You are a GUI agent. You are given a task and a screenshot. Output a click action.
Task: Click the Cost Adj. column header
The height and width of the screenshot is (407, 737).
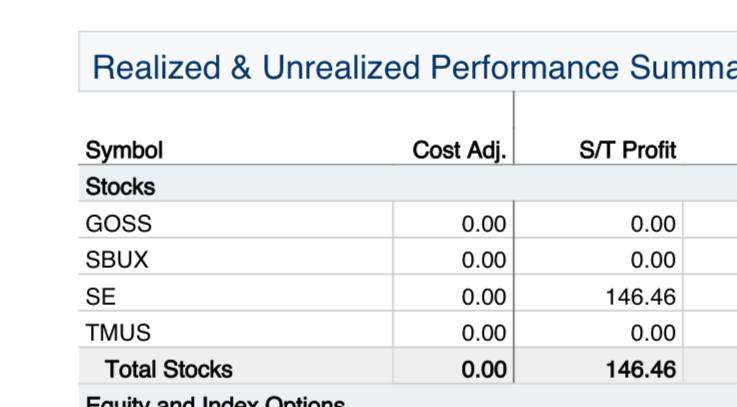(459, 151)
